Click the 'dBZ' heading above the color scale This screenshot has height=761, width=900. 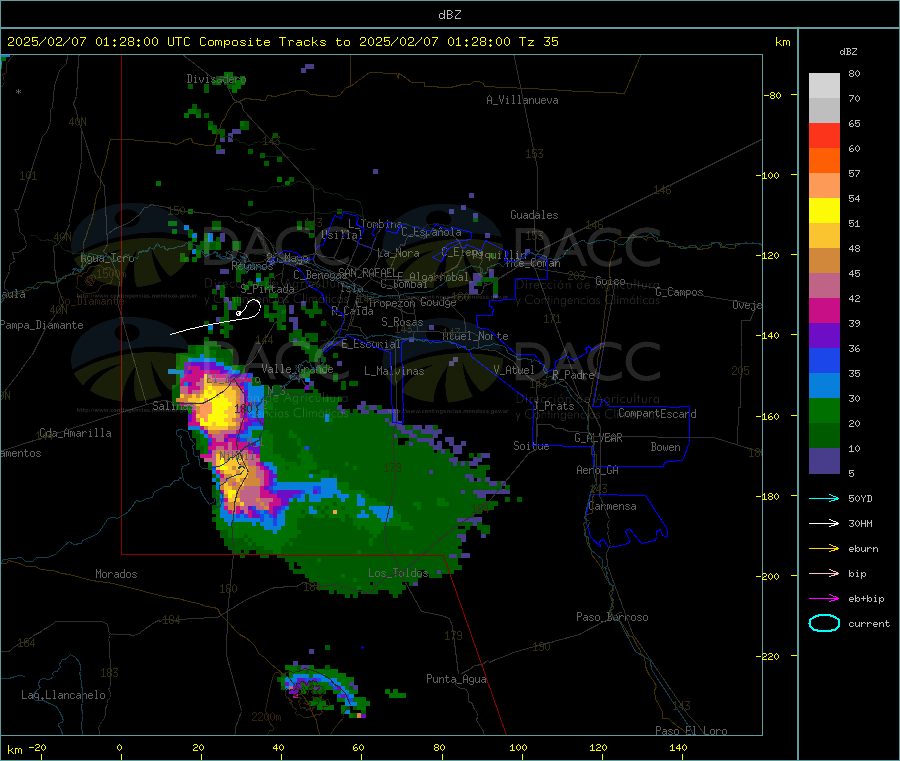coord(848,52)
